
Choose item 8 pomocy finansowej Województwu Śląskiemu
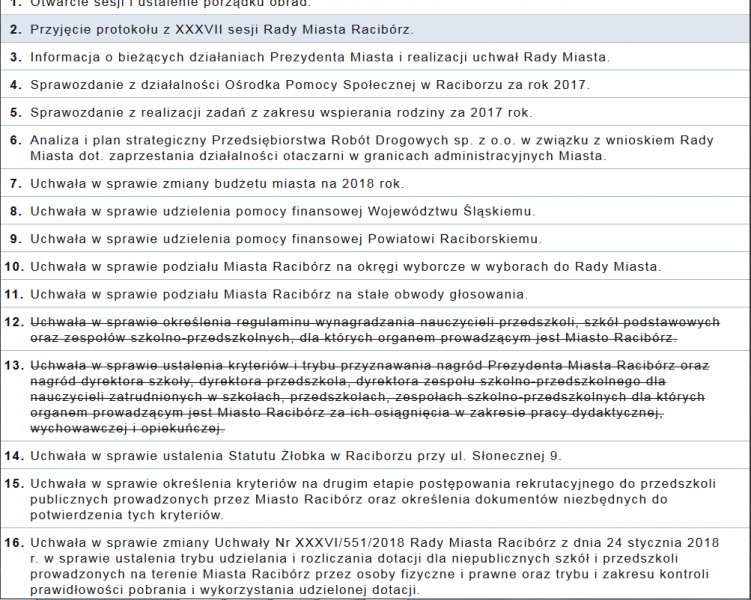point(376,211)
